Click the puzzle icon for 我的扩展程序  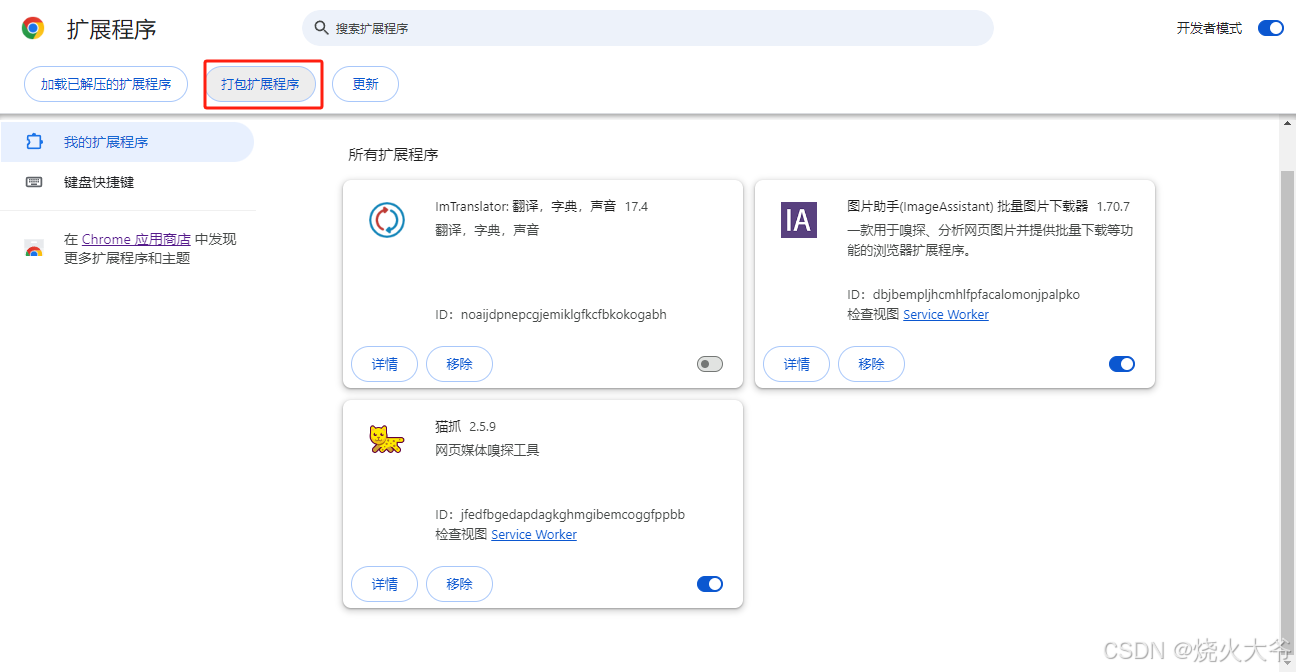pos(34,142)
